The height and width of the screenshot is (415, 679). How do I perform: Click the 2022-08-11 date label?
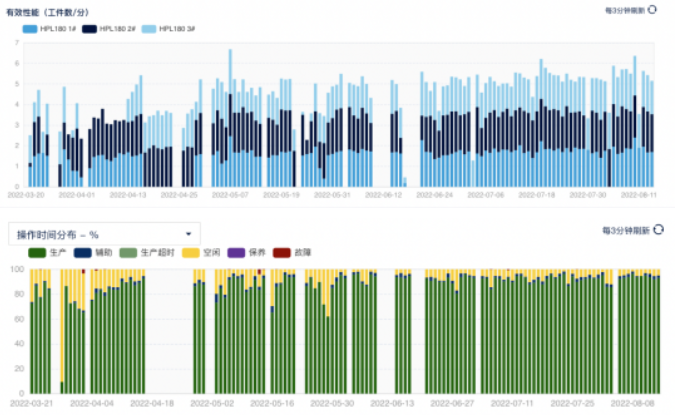point(639,195)
